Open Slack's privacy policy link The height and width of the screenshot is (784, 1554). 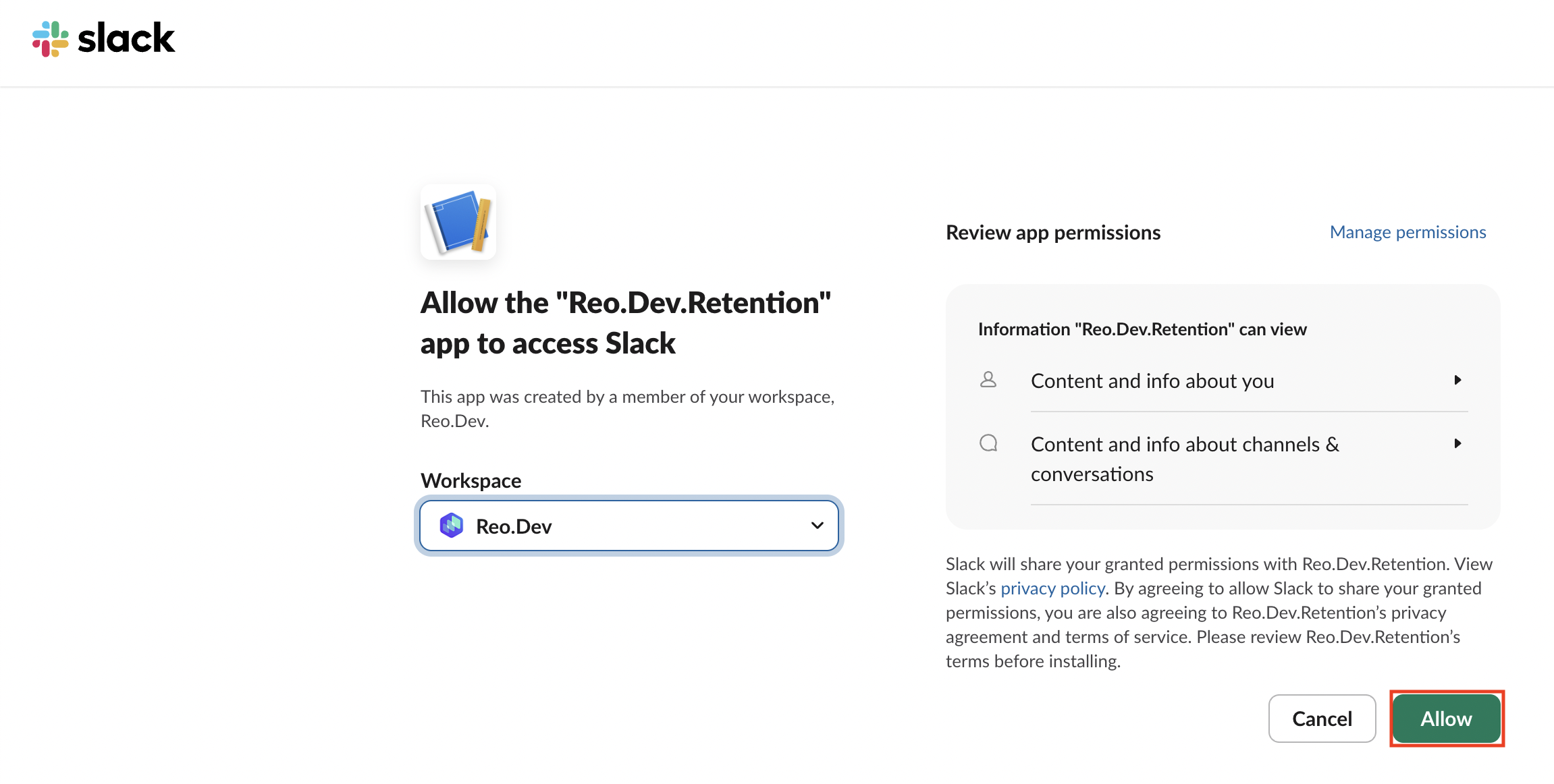tap(1052, 588)
